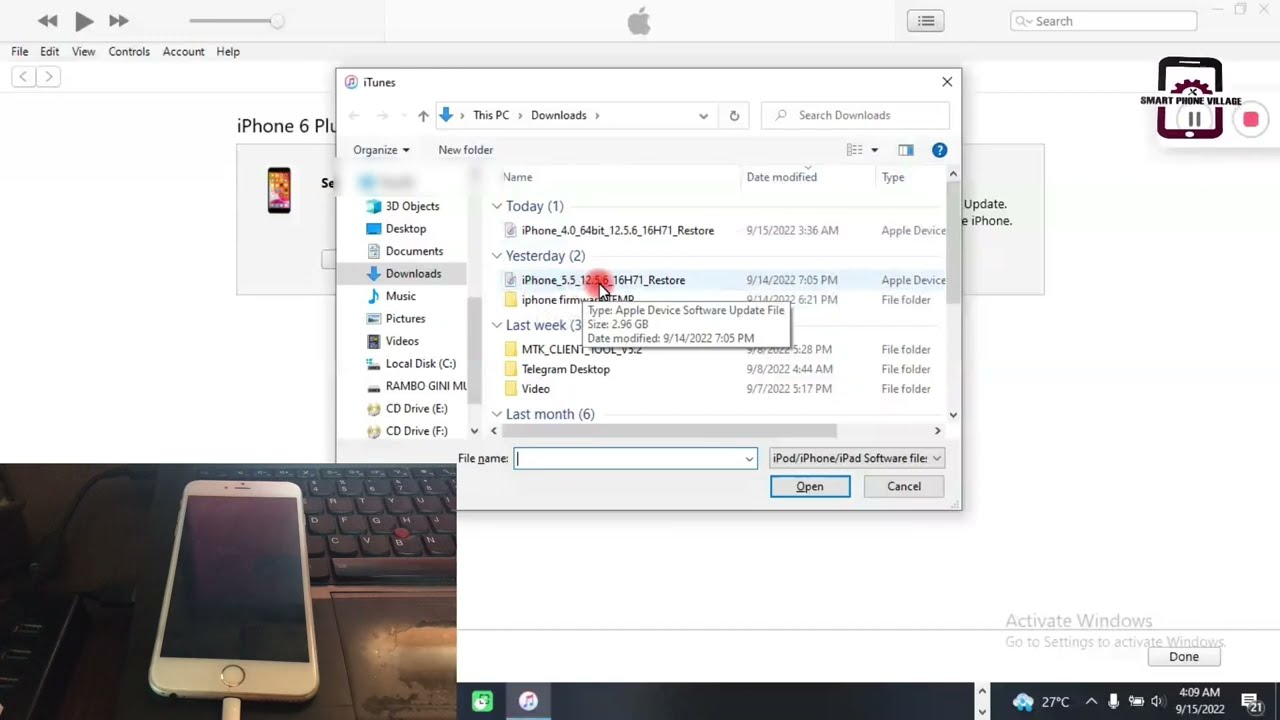This screenshot has width=1280, height=720.
Task: Toggle the preview pane icon
Action: click(906, 150)
